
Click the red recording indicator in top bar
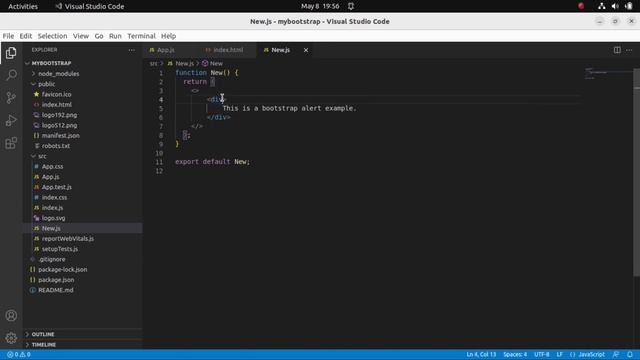(x=581, y=6)
